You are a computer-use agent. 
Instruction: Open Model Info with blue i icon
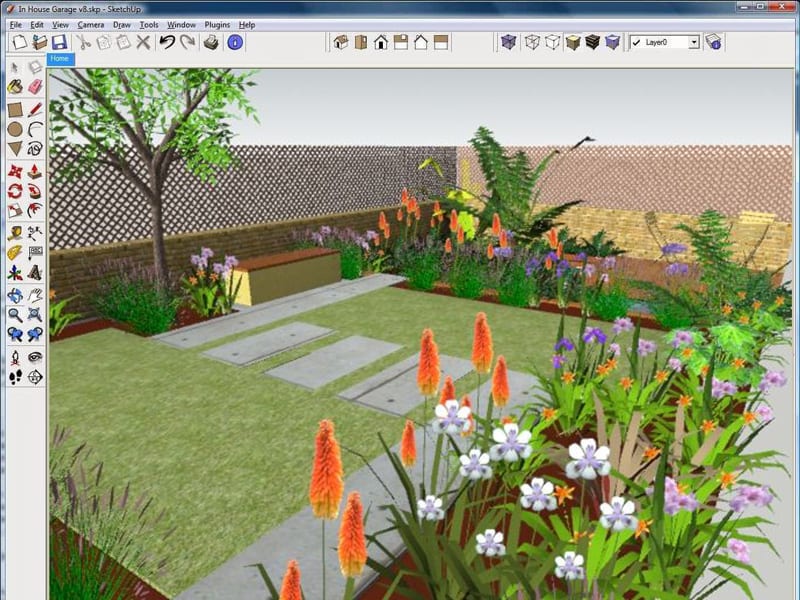[235, 42]
